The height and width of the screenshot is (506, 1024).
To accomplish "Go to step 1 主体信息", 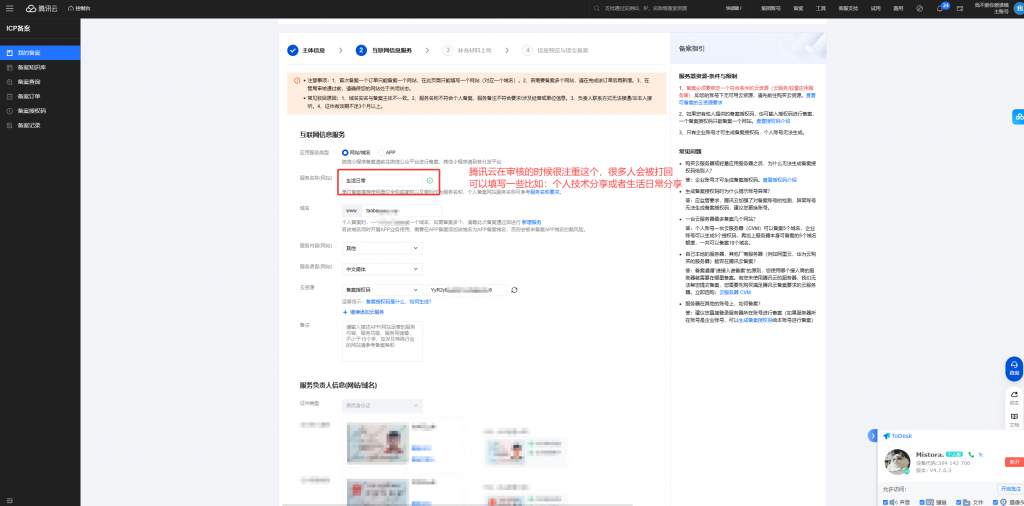I will tap(306, 50).
